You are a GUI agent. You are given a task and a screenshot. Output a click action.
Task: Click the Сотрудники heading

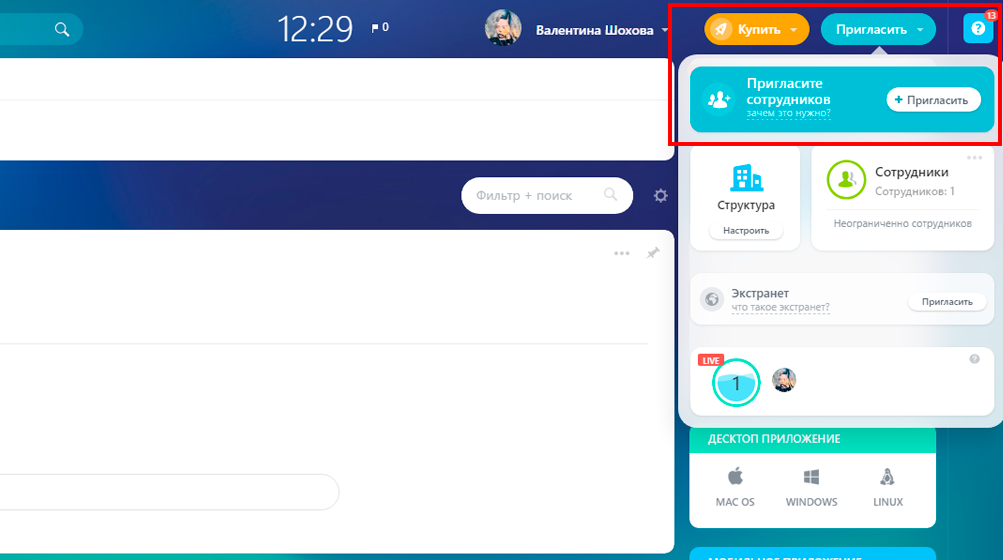coord(912,172)
